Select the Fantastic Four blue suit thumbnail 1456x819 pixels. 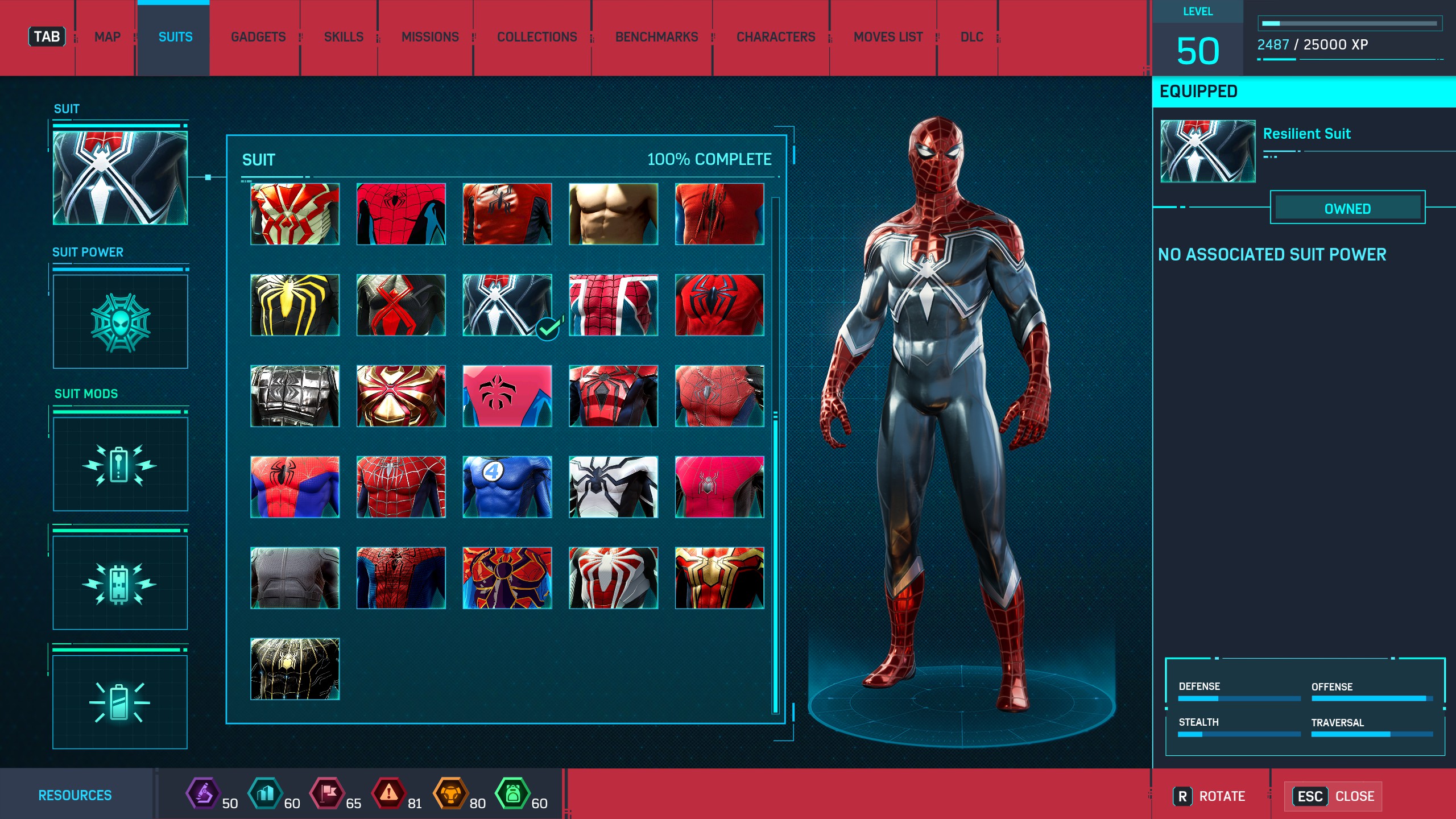click(x=507, y=487)
